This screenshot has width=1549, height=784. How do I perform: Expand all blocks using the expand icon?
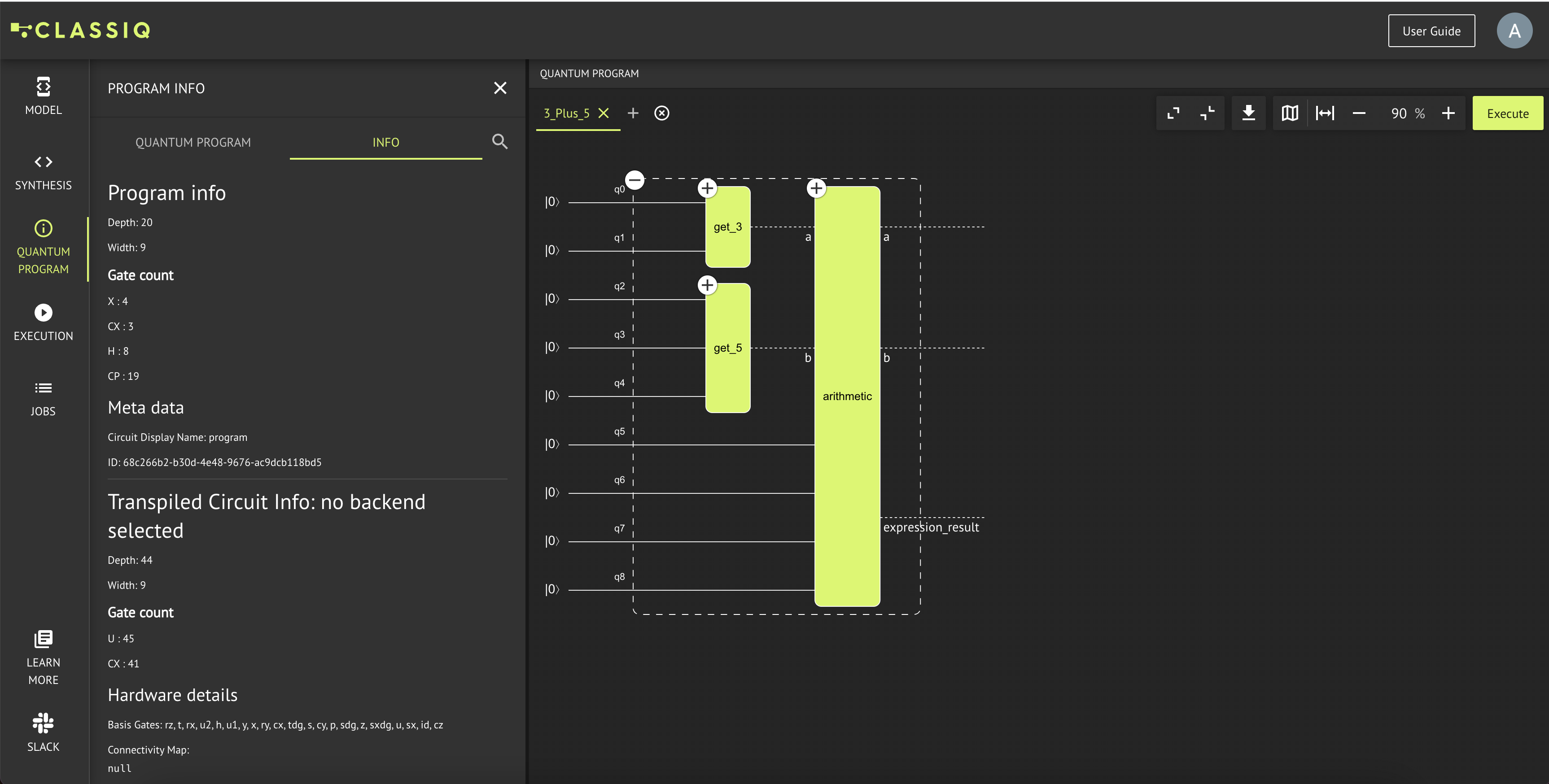coord(1173,113)
